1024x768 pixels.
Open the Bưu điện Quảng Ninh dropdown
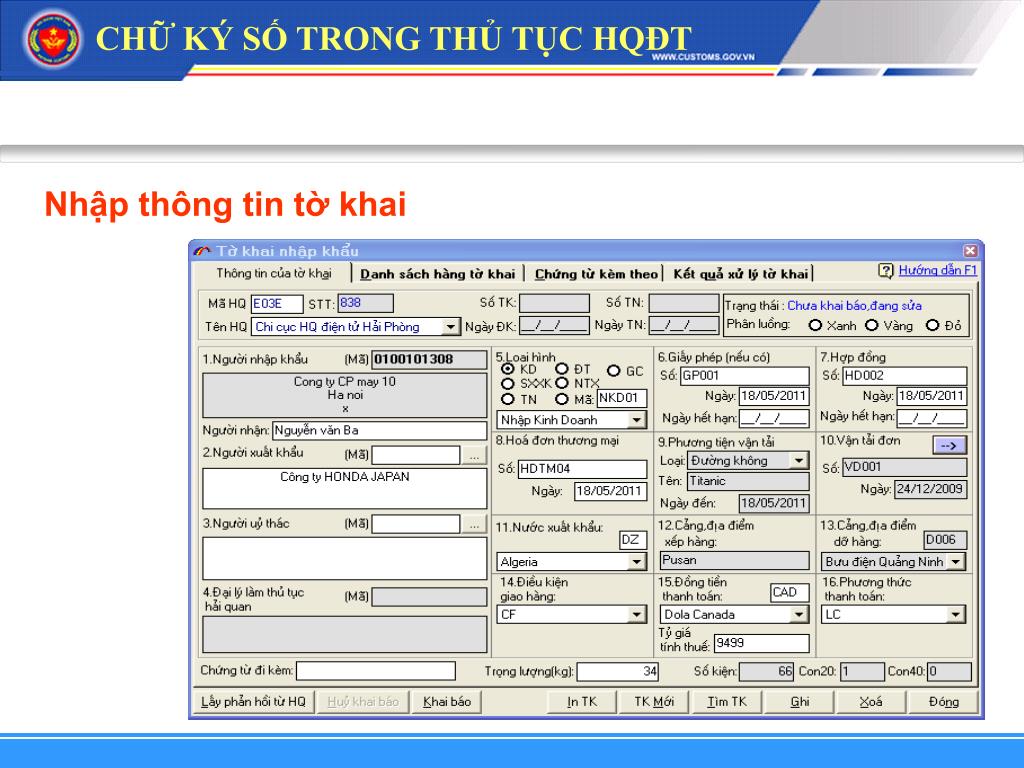coord(957,562)
